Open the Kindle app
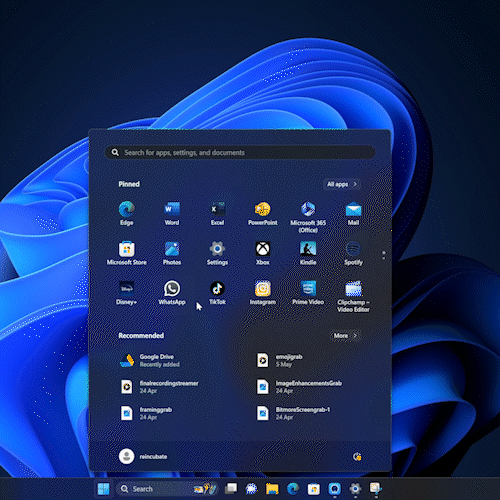 click(308, 253)
